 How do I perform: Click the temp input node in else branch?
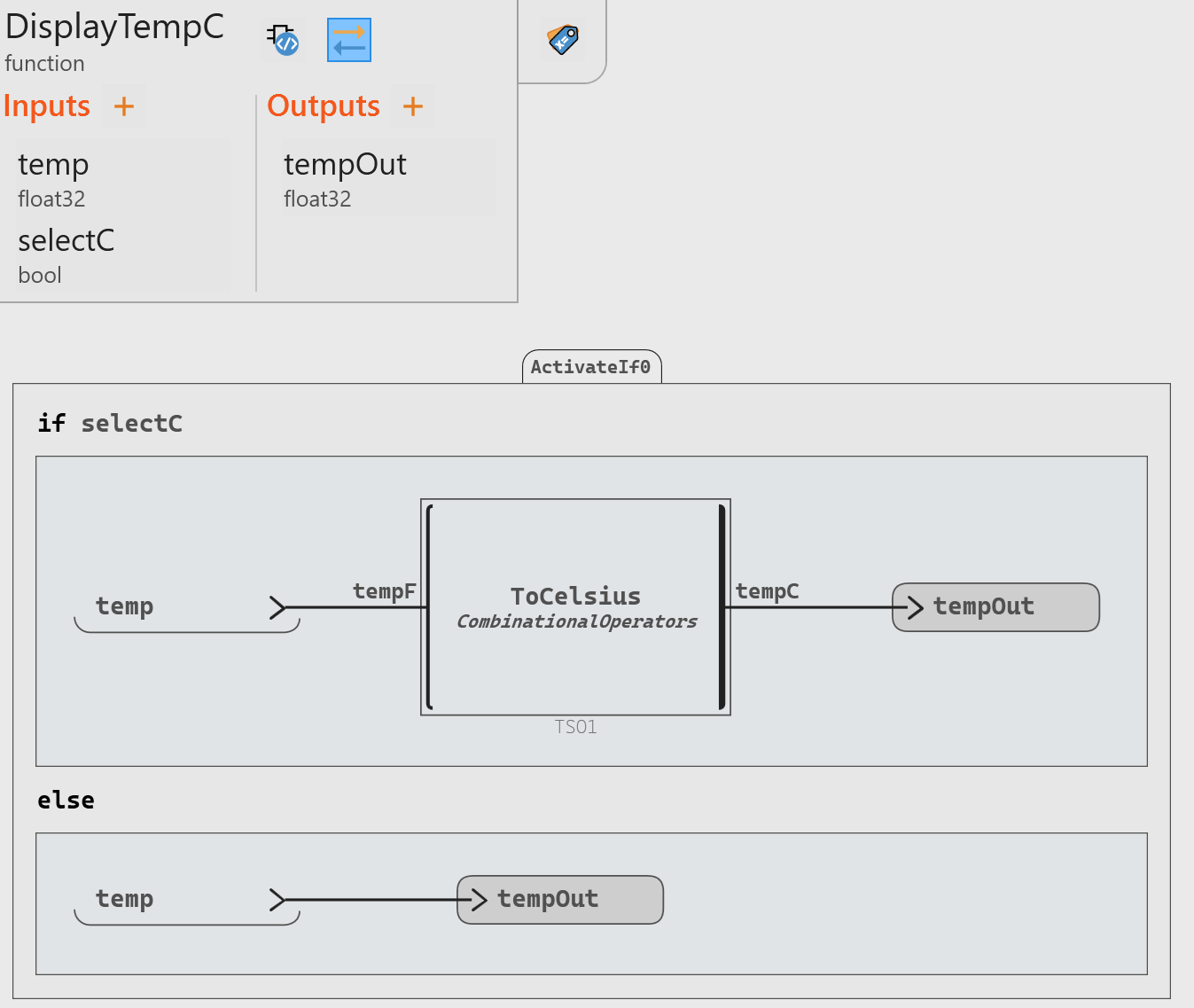pos(125,899)
